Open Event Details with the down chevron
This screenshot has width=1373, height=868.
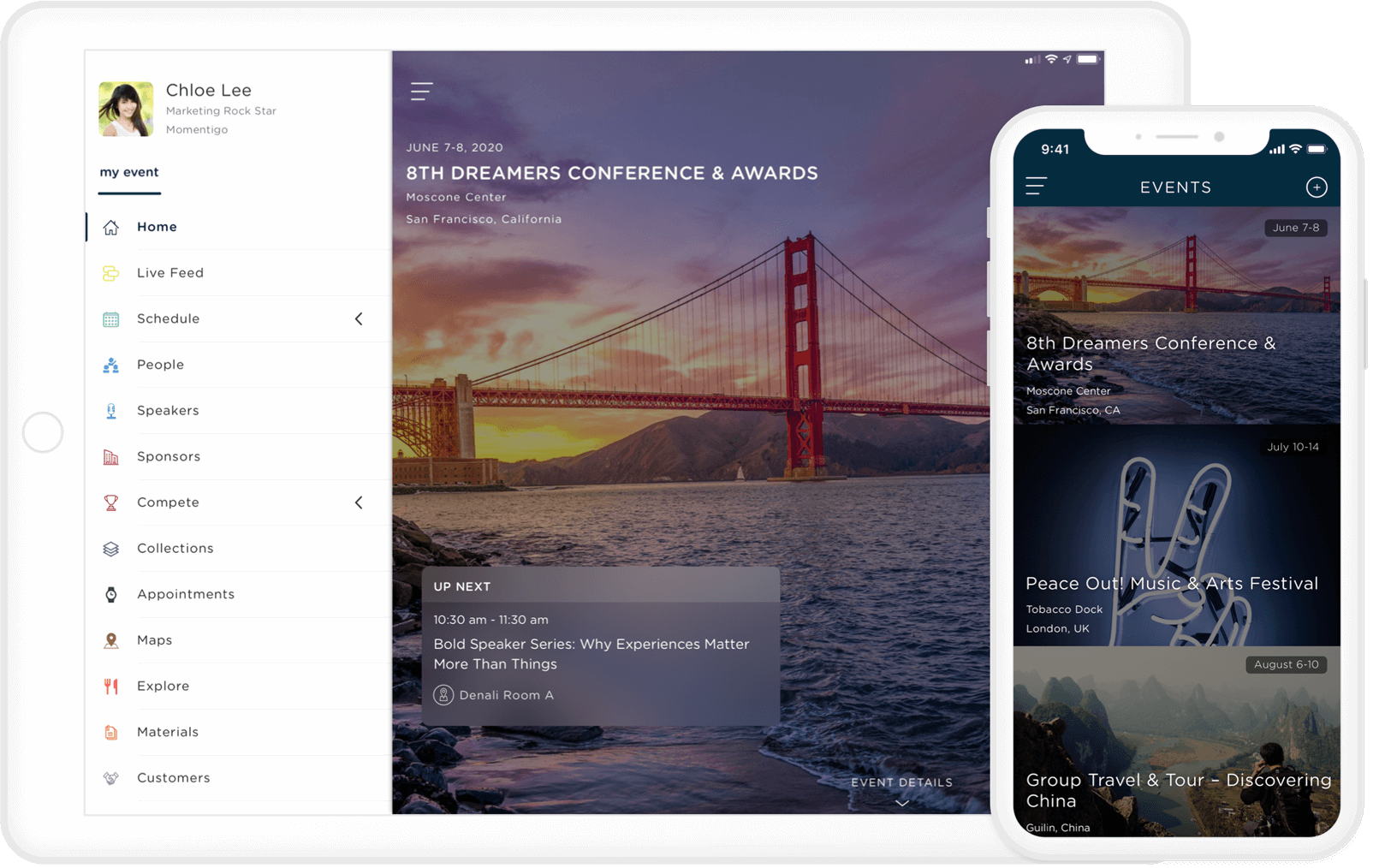click(x=901, y=803)
